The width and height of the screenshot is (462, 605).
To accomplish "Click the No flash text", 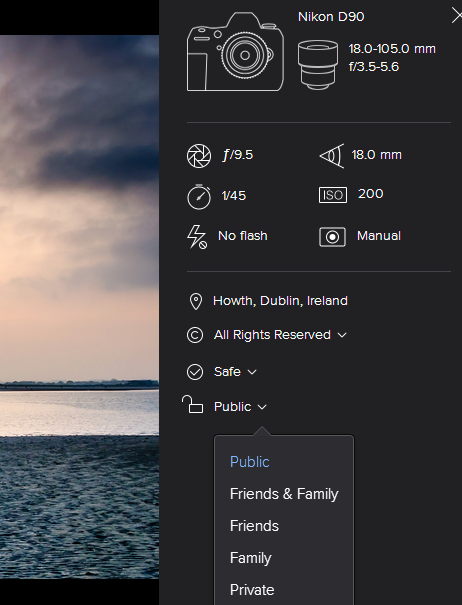I will (x=242, y=236).
